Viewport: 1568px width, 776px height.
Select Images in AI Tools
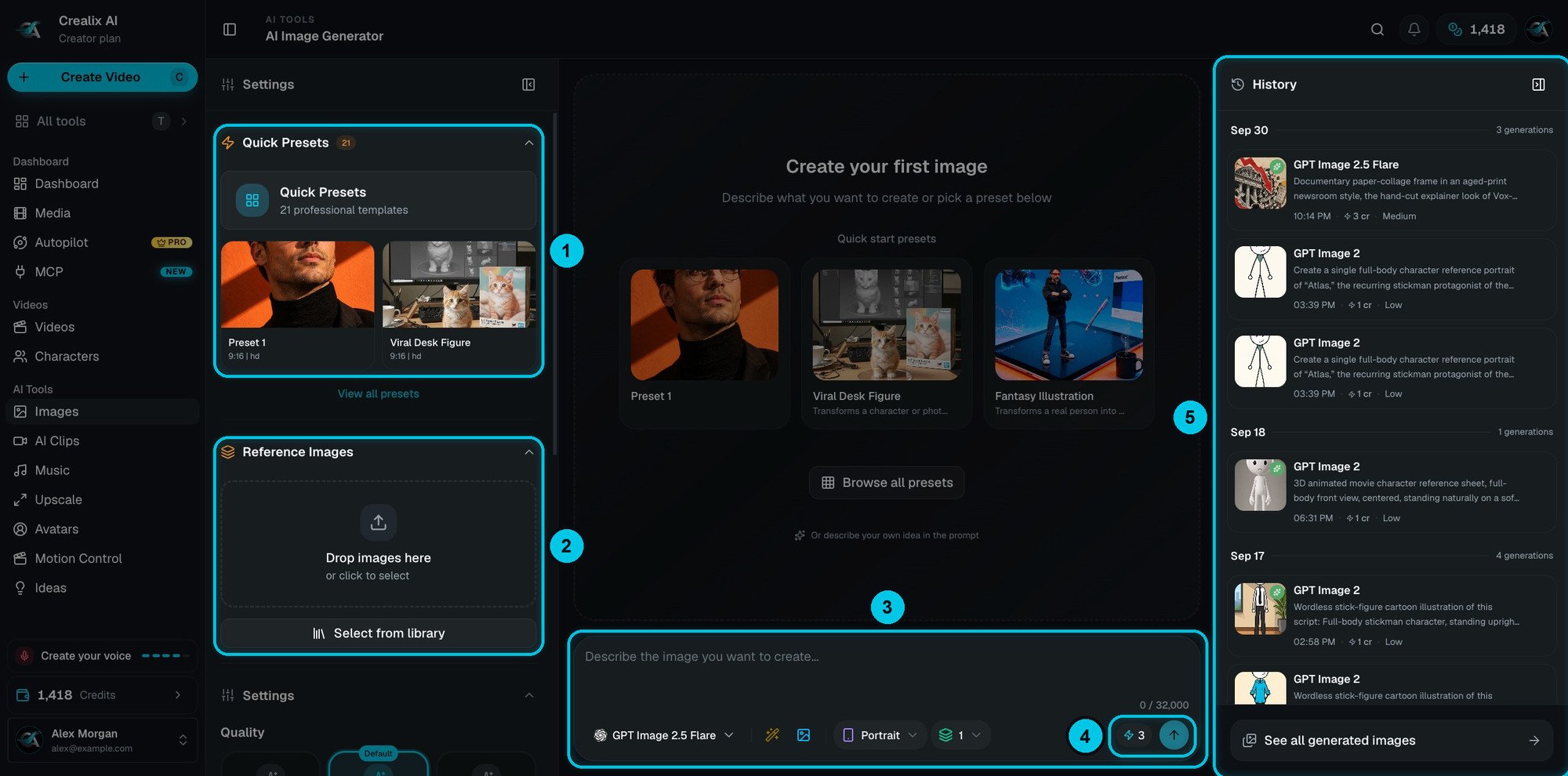click(102, 412)
